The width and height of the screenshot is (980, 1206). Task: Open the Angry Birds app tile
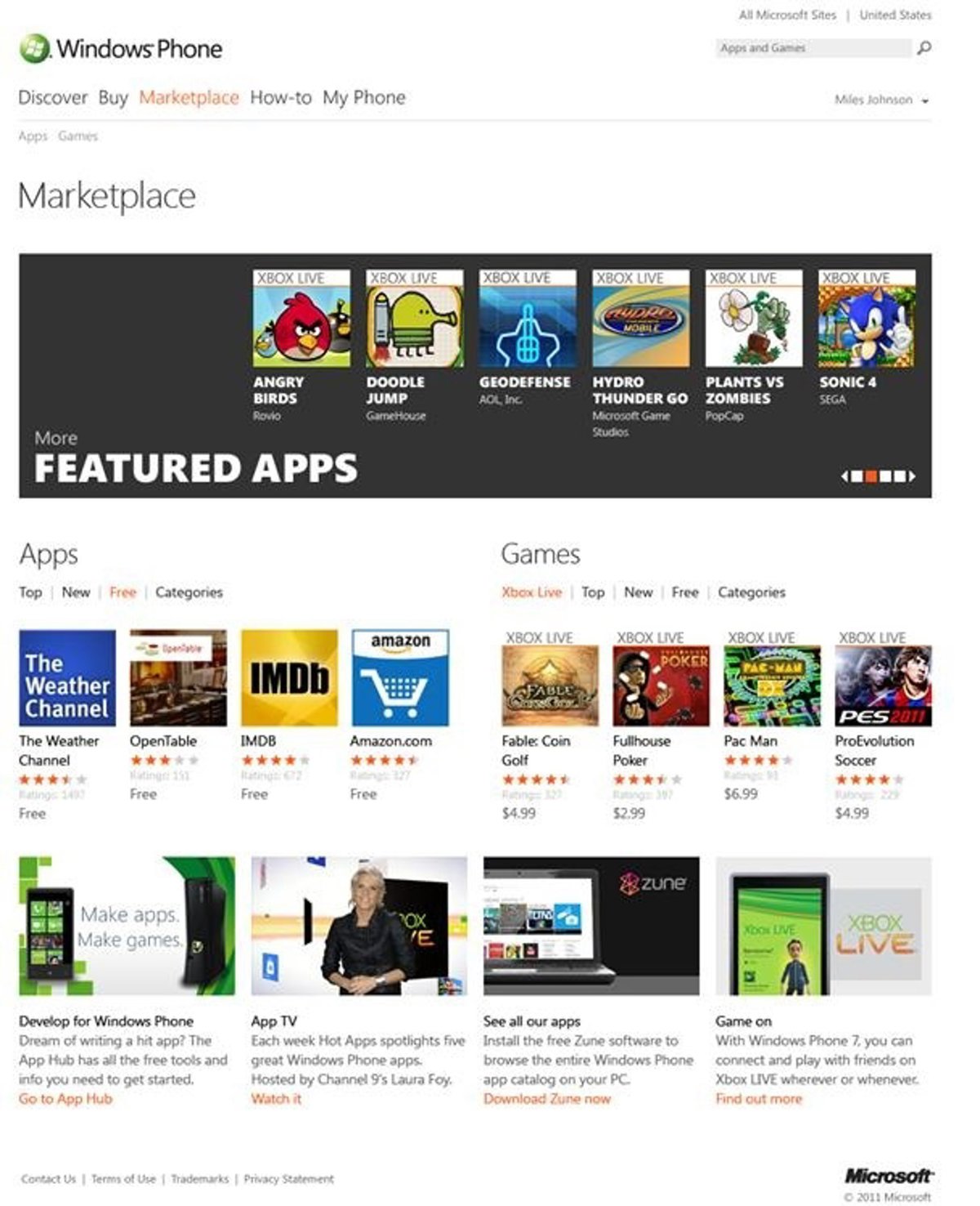[x=301, y=319]
